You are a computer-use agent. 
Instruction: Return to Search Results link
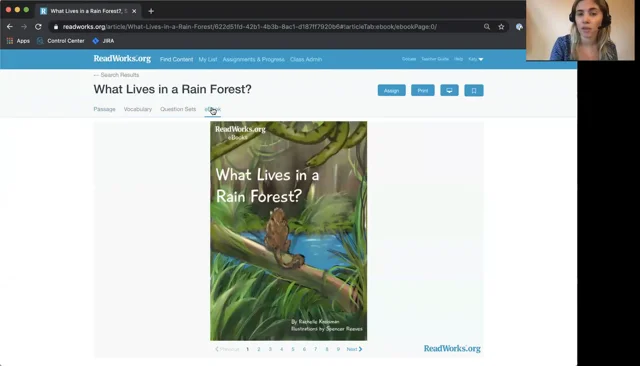[116, 75]
